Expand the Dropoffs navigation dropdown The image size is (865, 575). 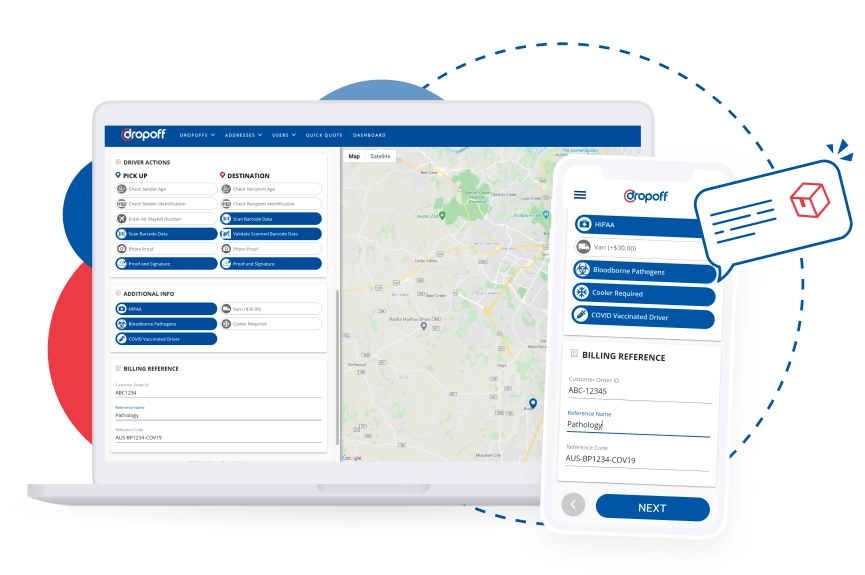(197, 135)
